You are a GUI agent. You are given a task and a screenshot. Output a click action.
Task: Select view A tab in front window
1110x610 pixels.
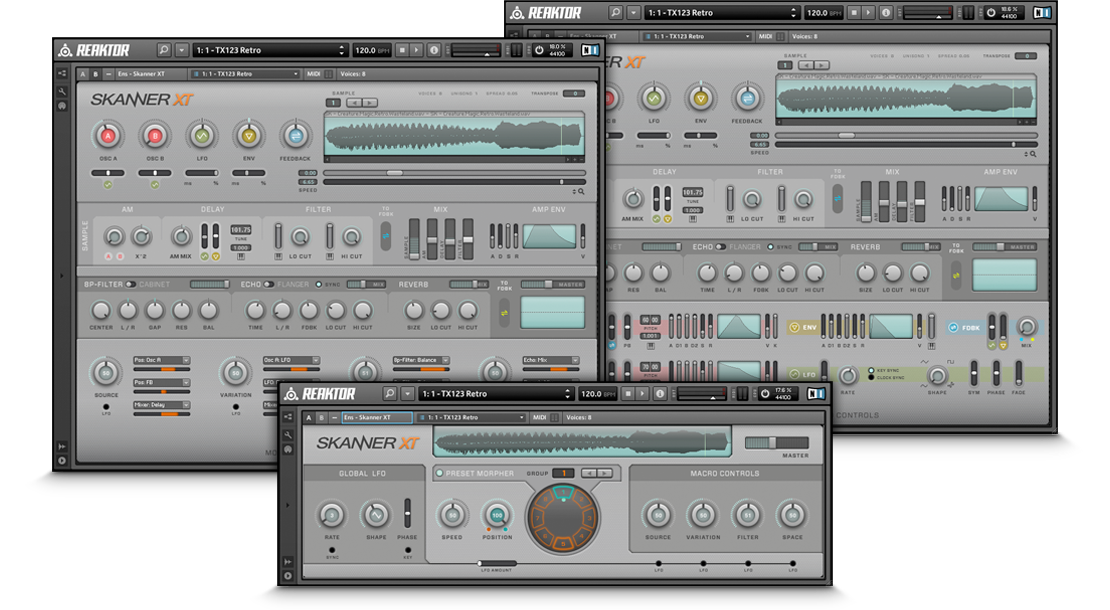[309, 418]
